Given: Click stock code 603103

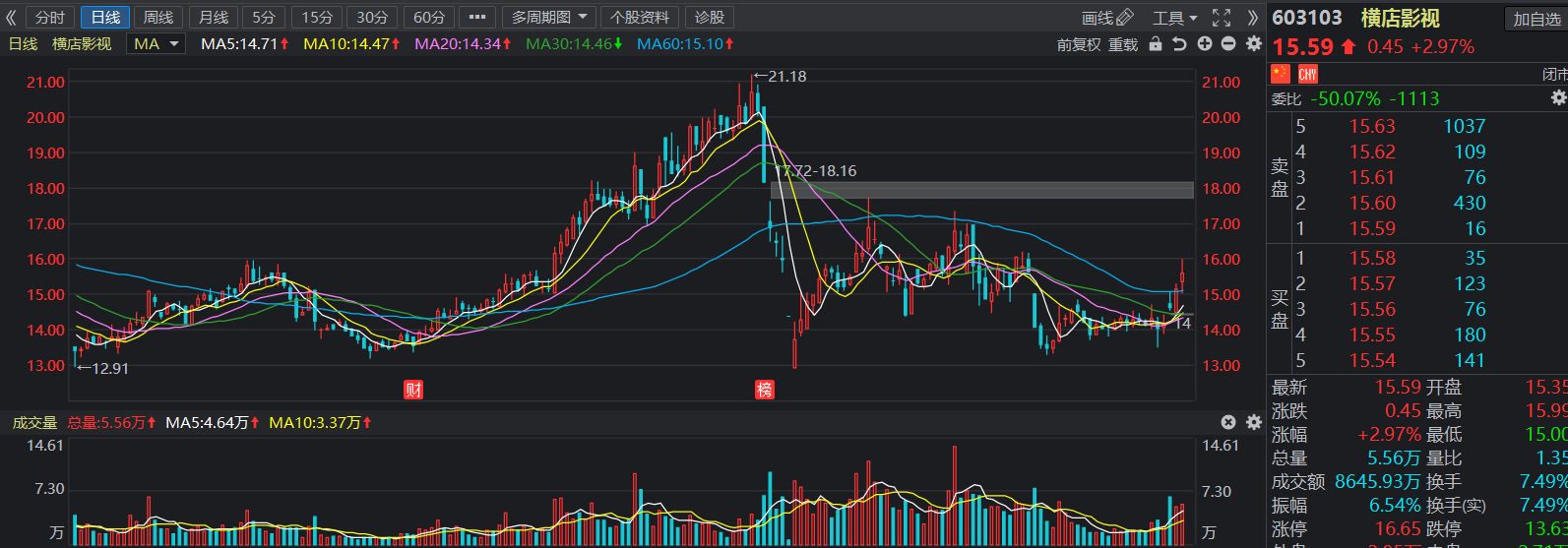Looking at the screenshot, I should click(1307, 18).
